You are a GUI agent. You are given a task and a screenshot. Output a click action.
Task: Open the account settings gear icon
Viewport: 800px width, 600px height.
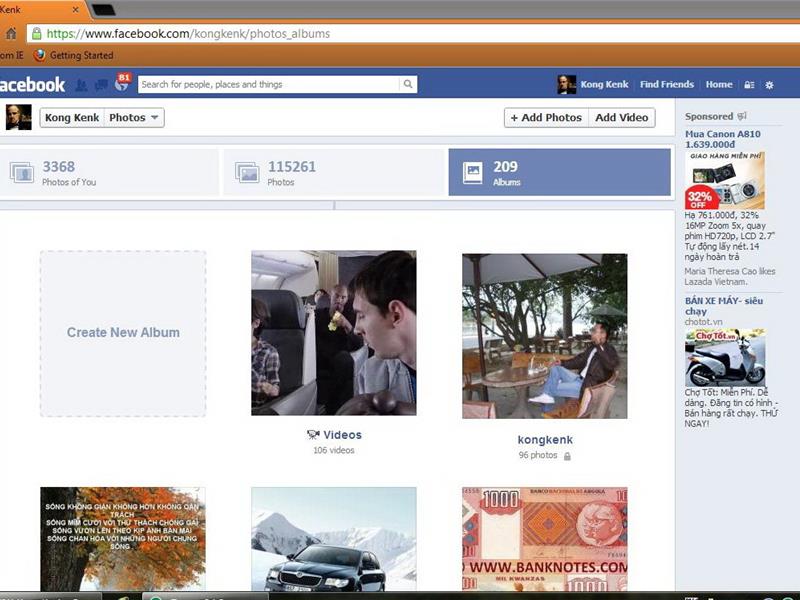click(x=768, y=84)
